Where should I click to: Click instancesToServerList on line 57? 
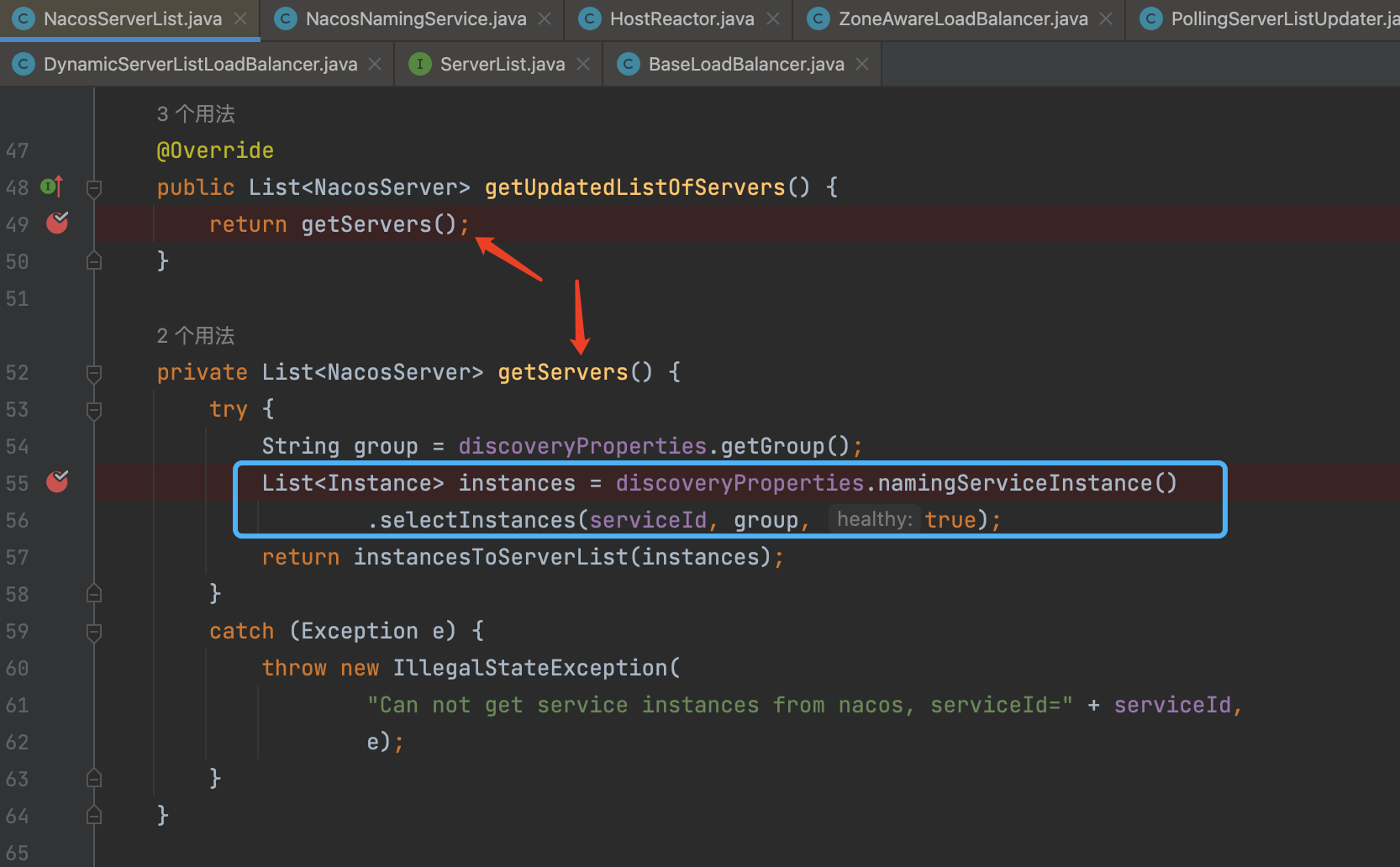491,557
